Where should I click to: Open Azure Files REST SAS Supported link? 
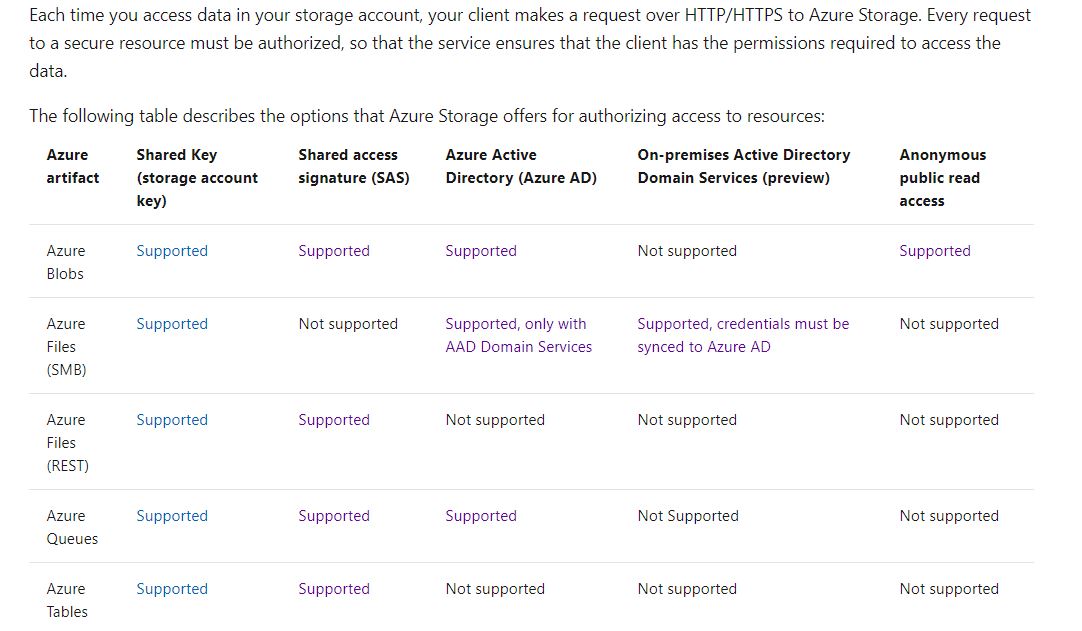pyautogui.click(x=334, y=420)
